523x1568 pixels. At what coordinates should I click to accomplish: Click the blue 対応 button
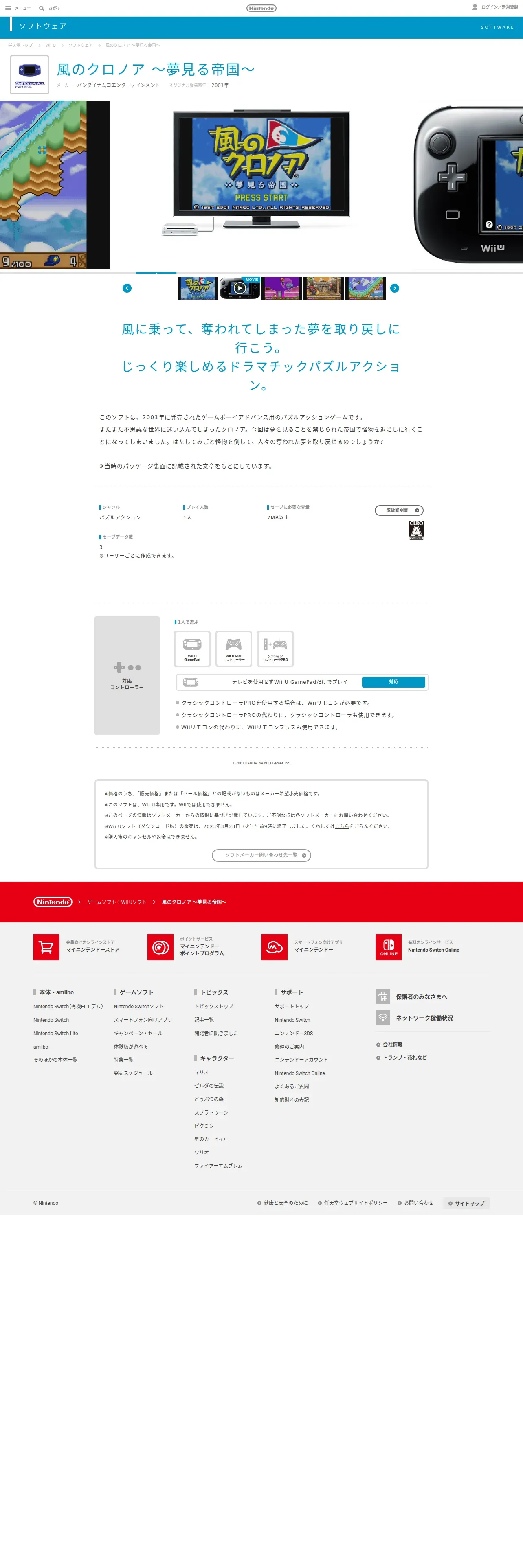click(x=393, y=682)
